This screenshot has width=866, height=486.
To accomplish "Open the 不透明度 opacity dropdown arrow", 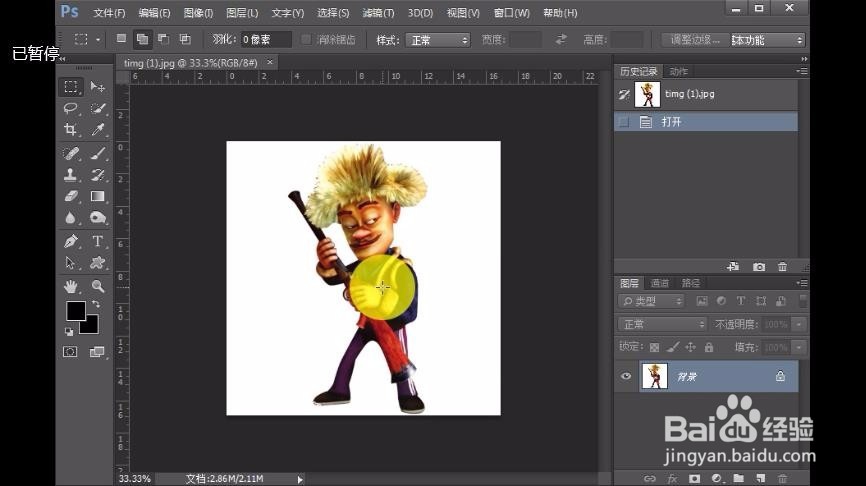I will point(799,324).
